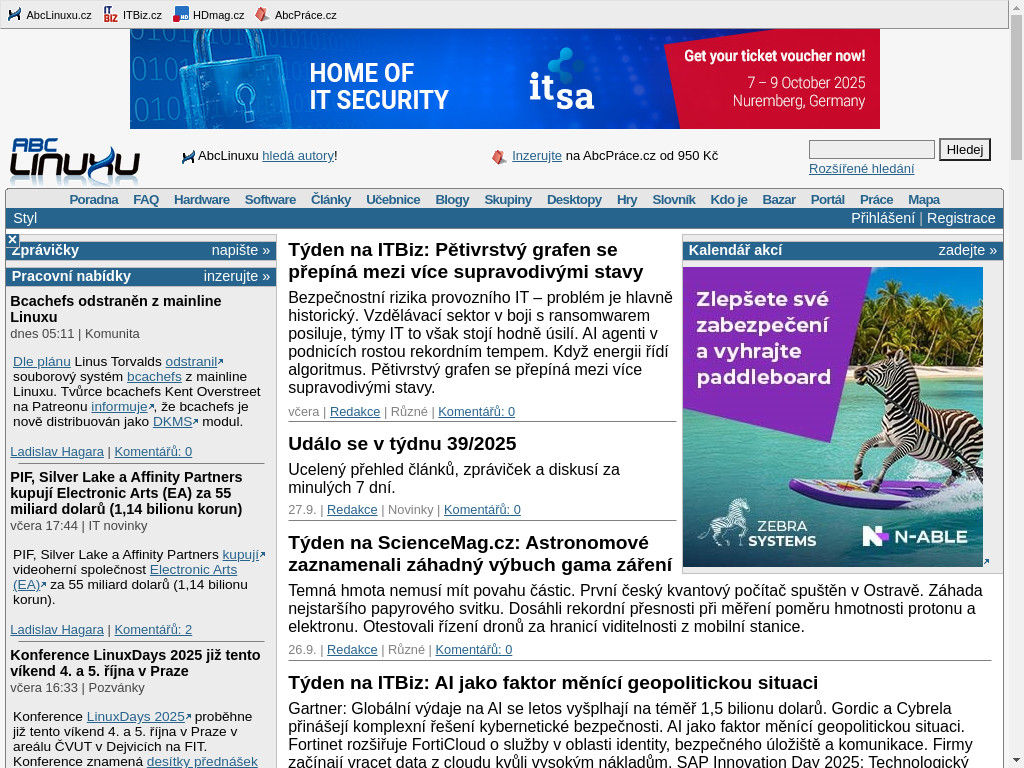Click the 'Dle plánu' link
This screenshot has width=1024, height=768.
pos(42,361)
